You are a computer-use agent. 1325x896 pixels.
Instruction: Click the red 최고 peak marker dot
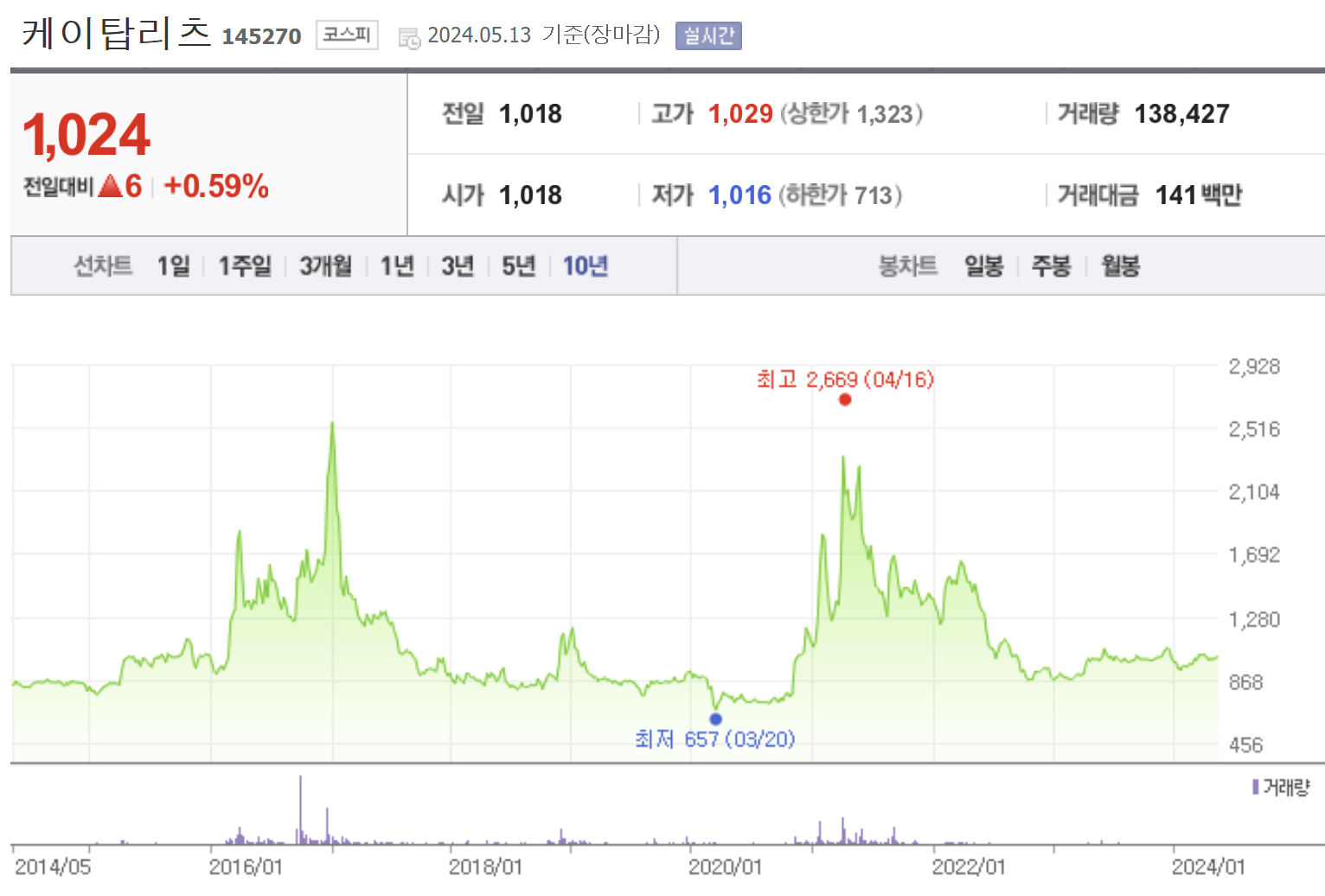click(x=845, y=400)
